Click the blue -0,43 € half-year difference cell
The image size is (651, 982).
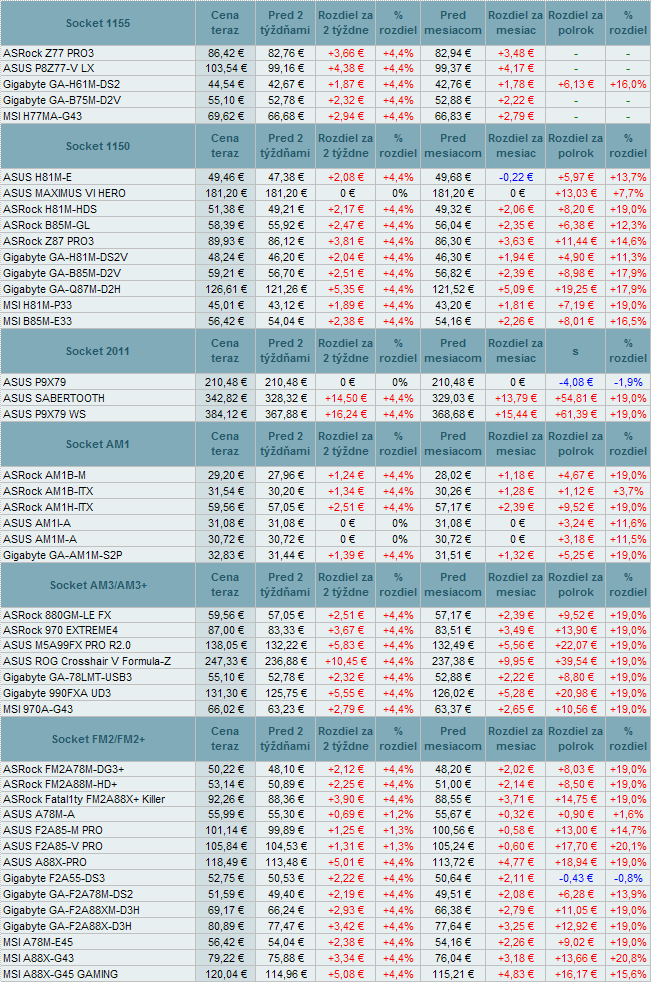coord(575,878)
